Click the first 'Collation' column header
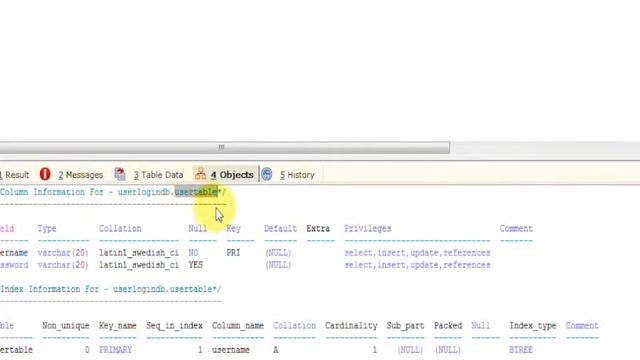The image size is (640, 360). point(120,229)
